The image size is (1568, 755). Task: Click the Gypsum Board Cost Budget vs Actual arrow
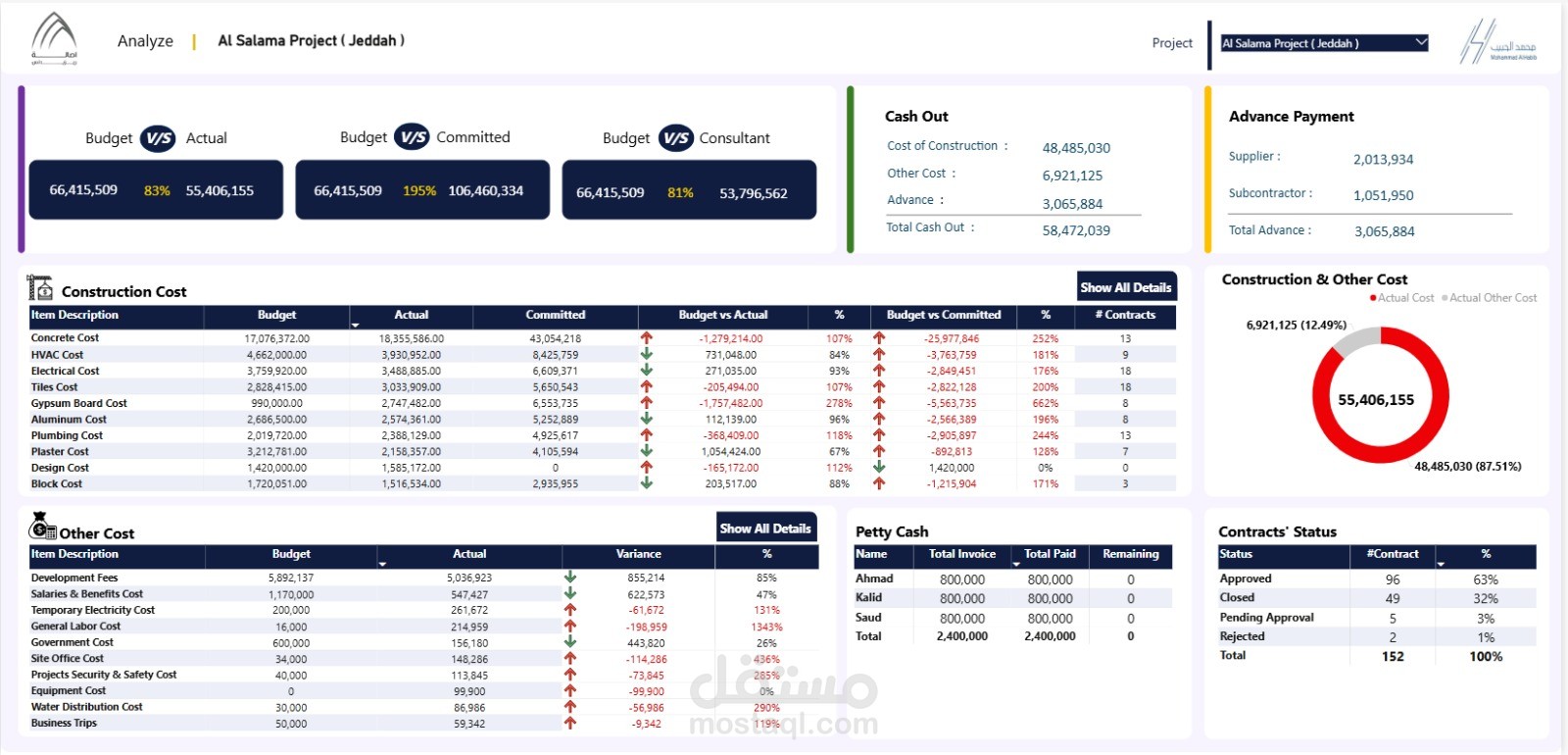tap(647, 403)
